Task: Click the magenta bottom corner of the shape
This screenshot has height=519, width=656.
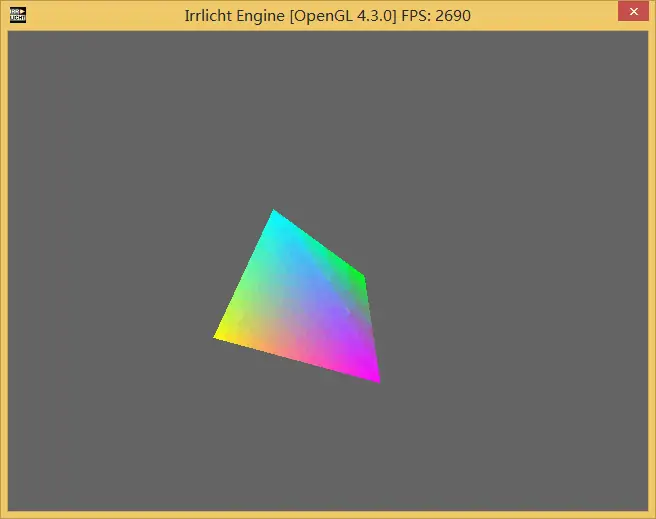Action: [376, 378]
